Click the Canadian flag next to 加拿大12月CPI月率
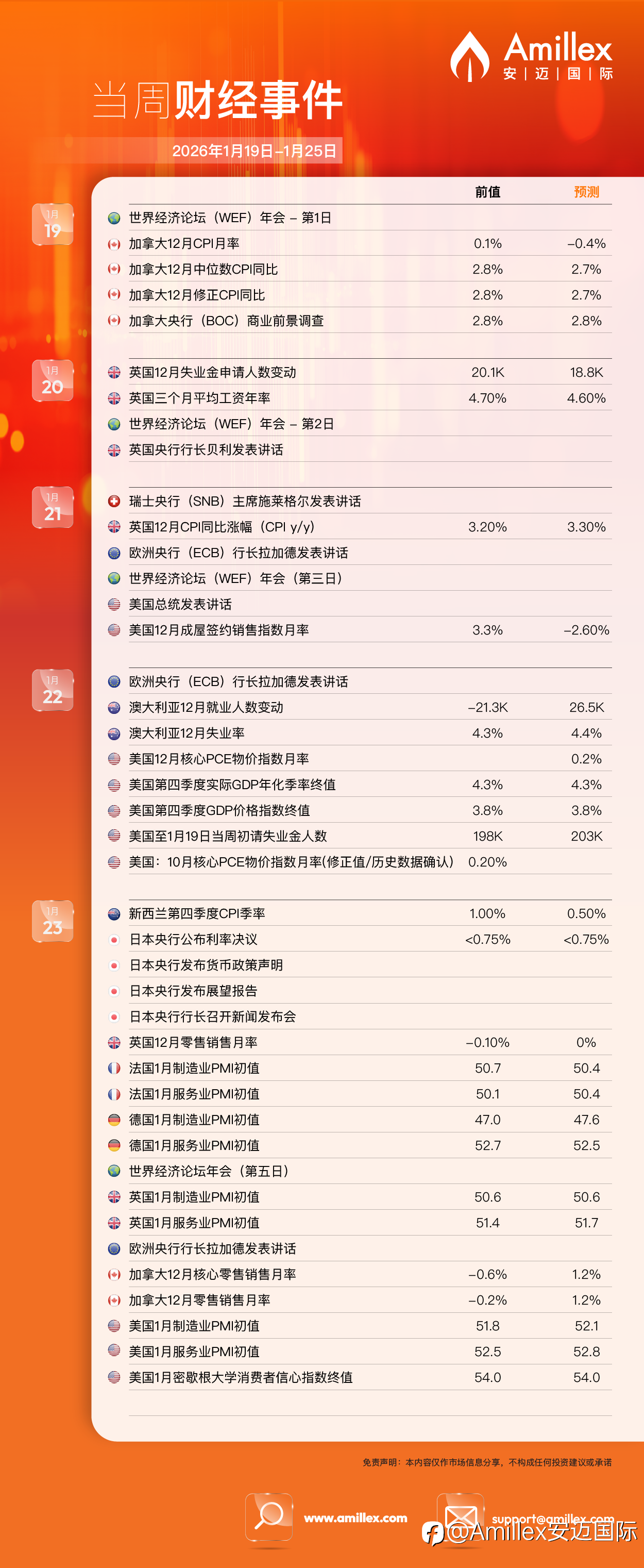 pos(114,244)
